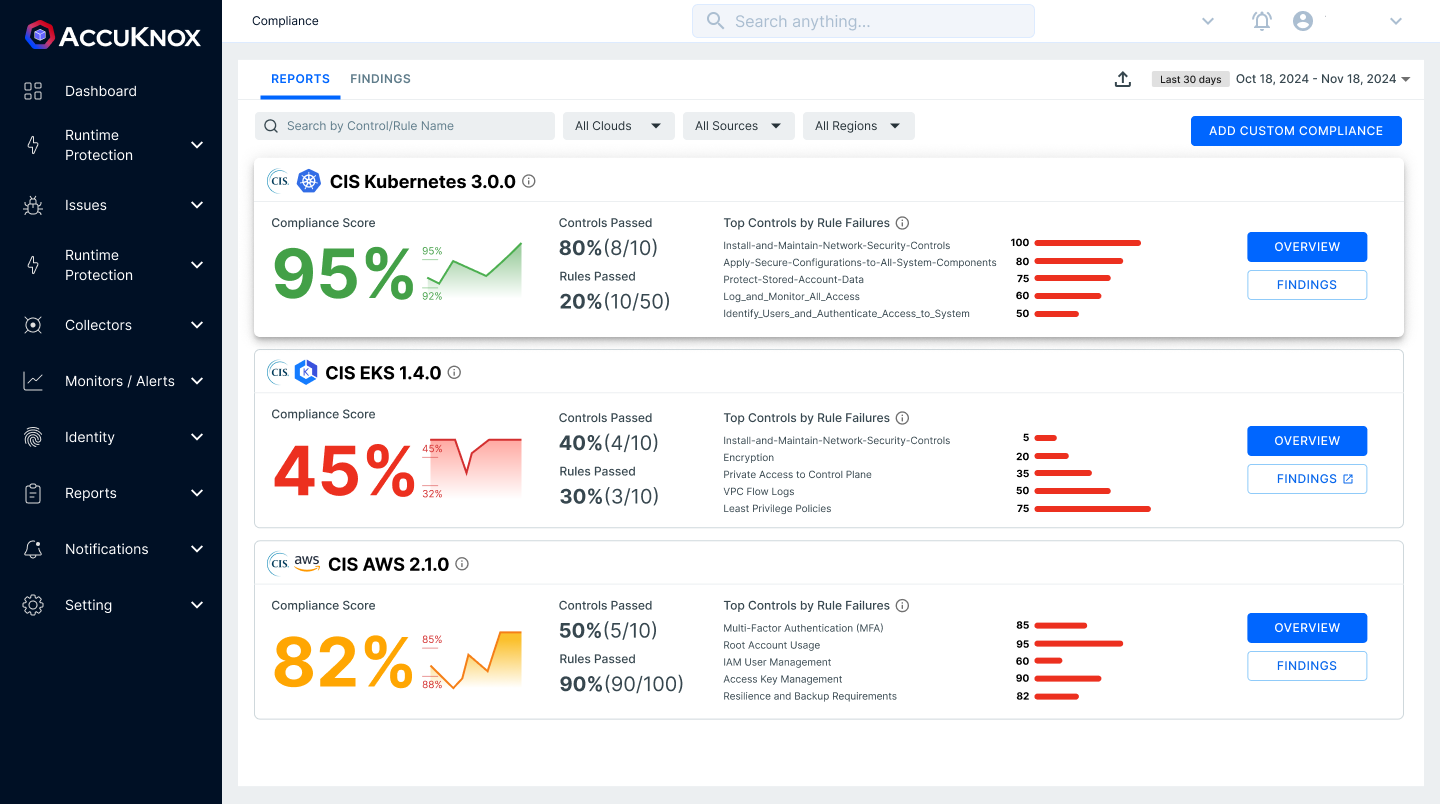
Task: Click the AccuKnox logo
Action: pyautogui.click(x=113, y=35)
